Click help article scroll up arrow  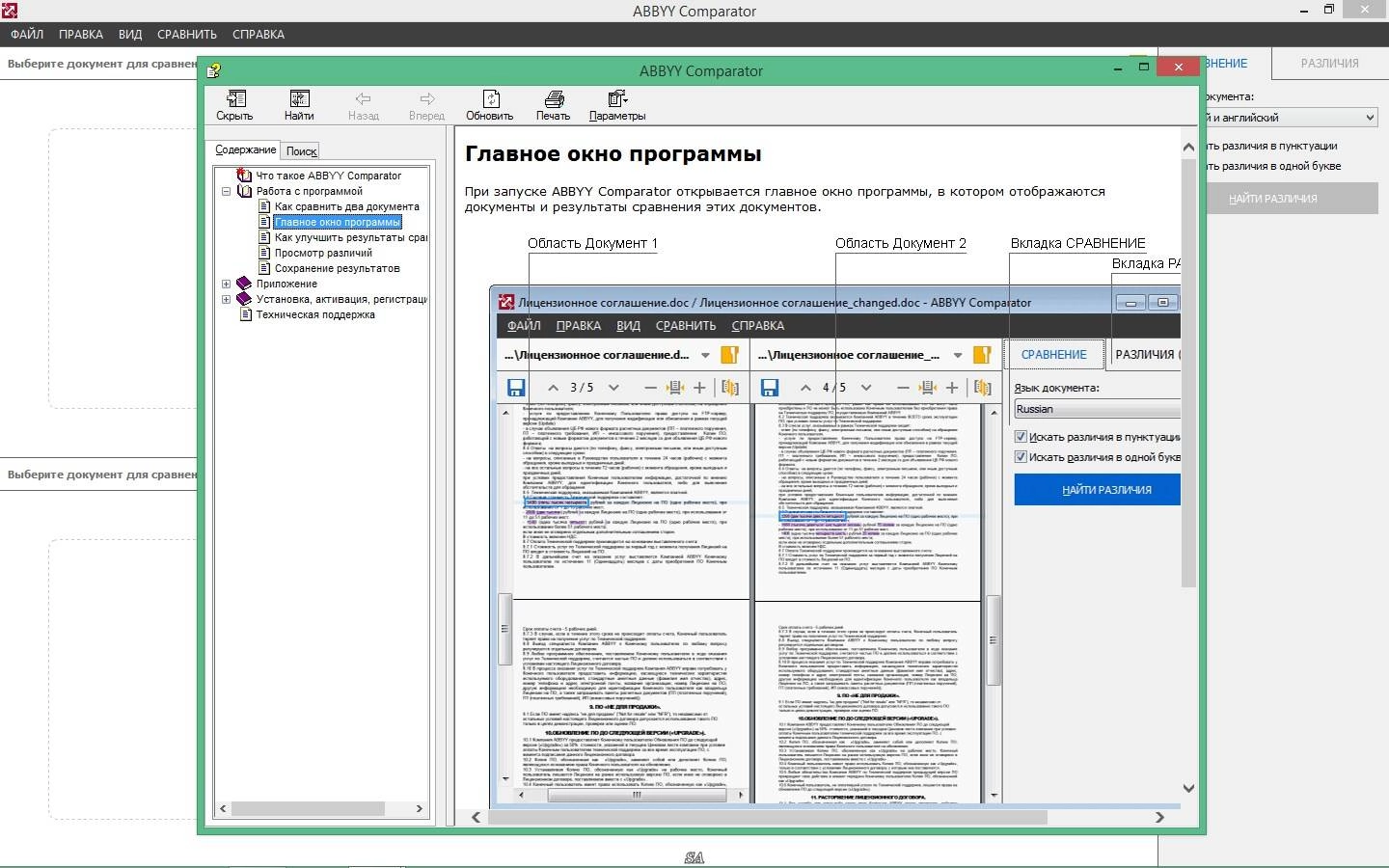1188,147
